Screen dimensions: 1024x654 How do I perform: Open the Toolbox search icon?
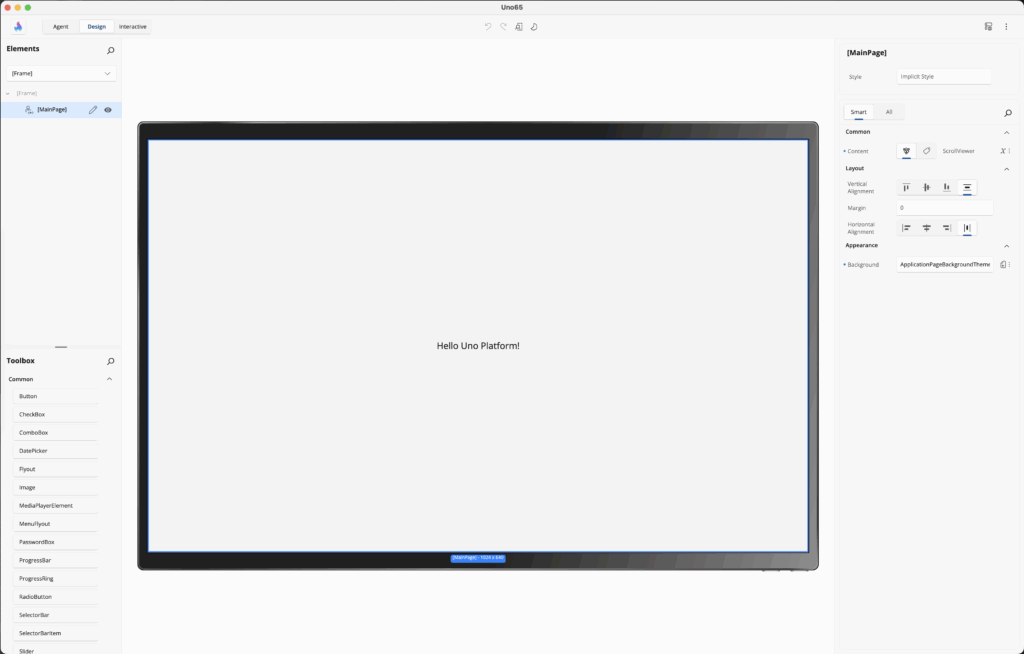coord(110,361)
